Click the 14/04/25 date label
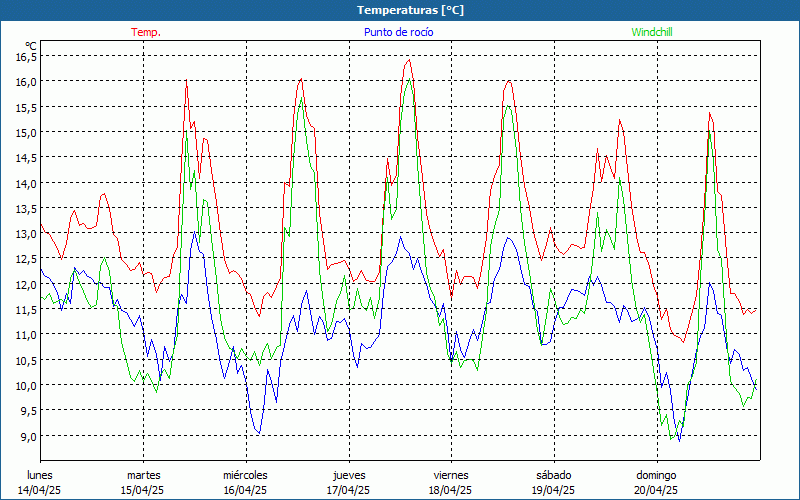The image size is (800, 500). [39, 490]
